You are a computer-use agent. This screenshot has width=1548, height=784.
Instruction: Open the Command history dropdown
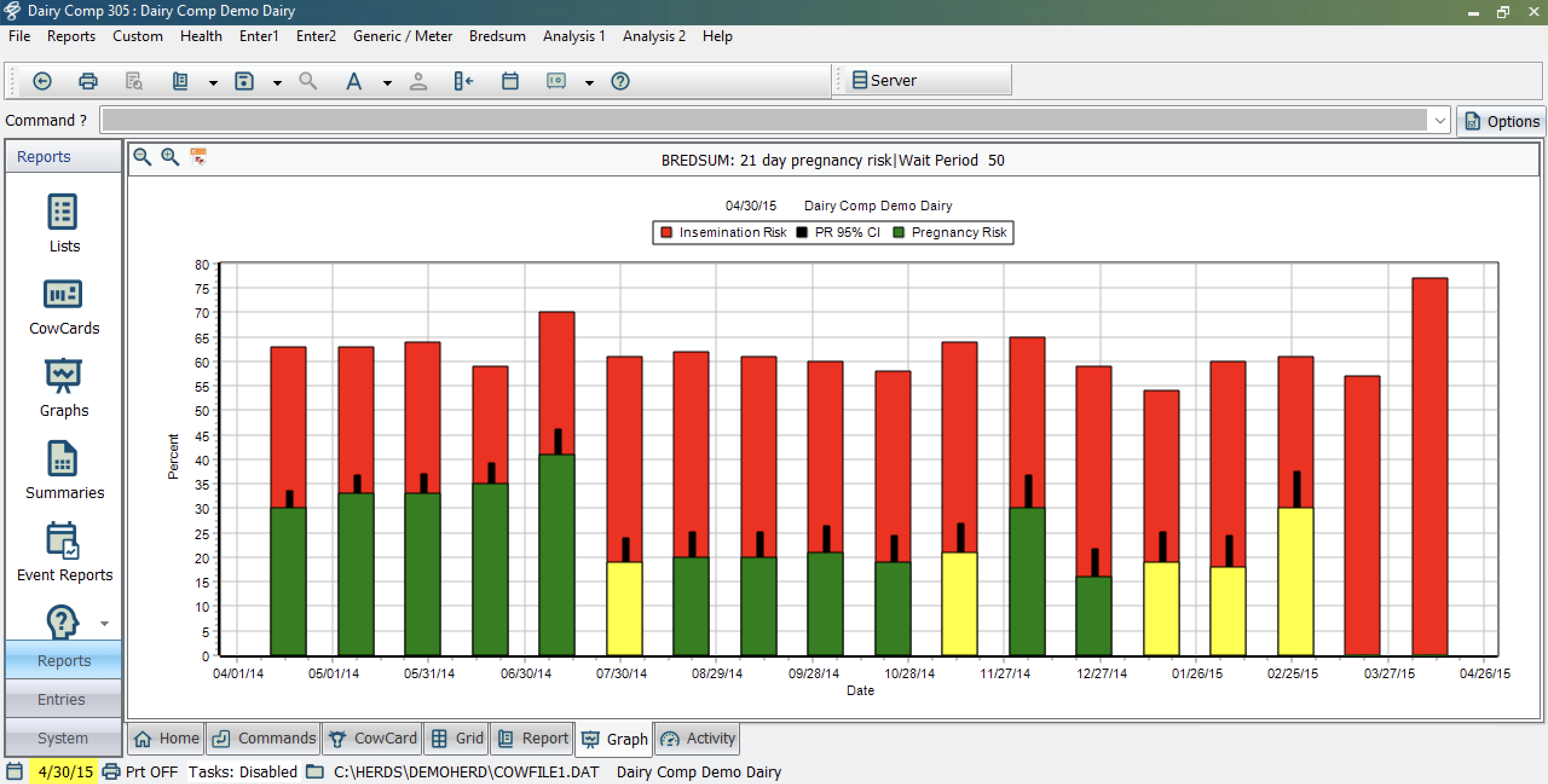(x=1440, y=121)
